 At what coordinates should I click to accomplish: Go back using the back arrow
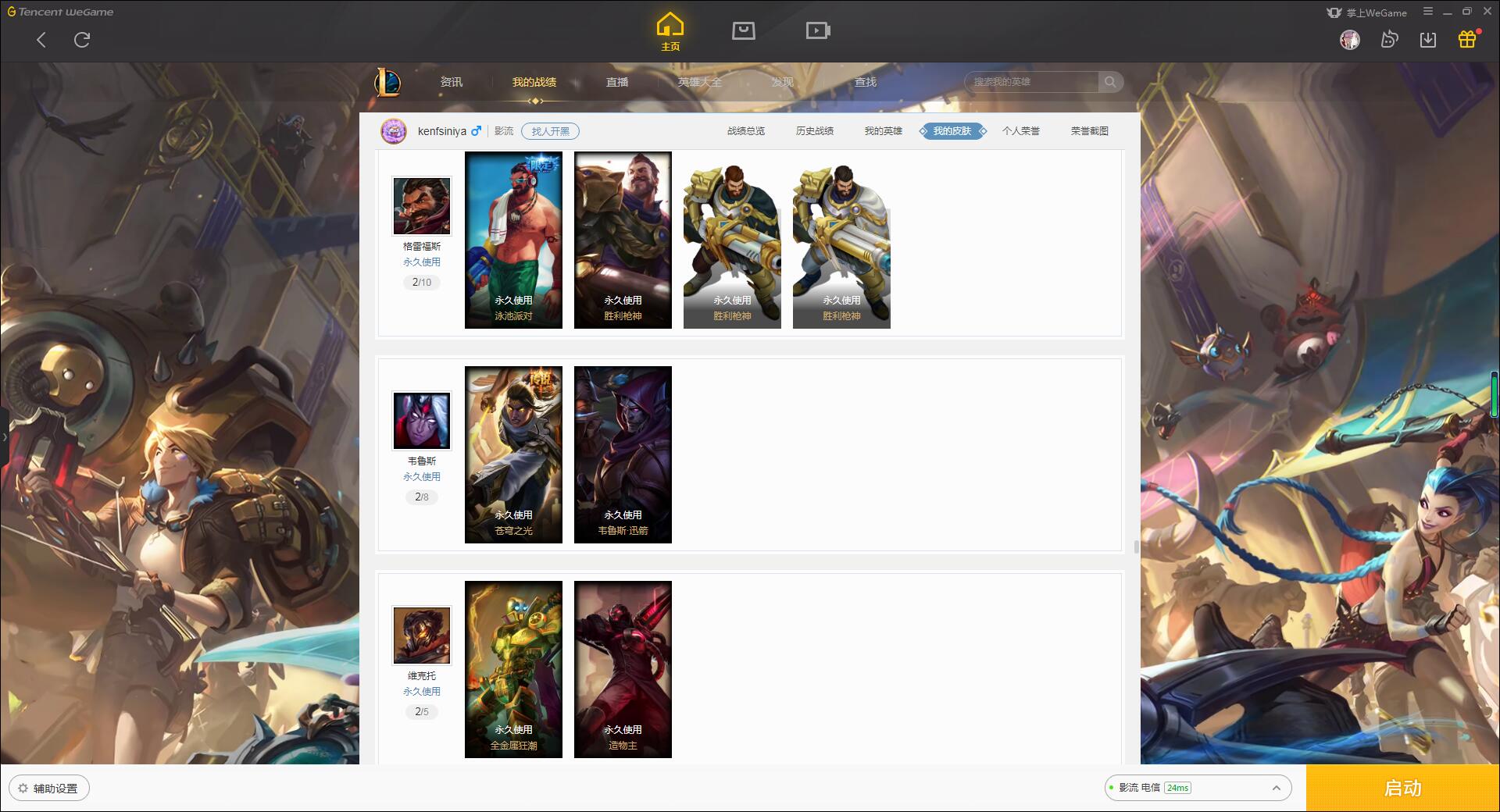[x=41, y=40]
